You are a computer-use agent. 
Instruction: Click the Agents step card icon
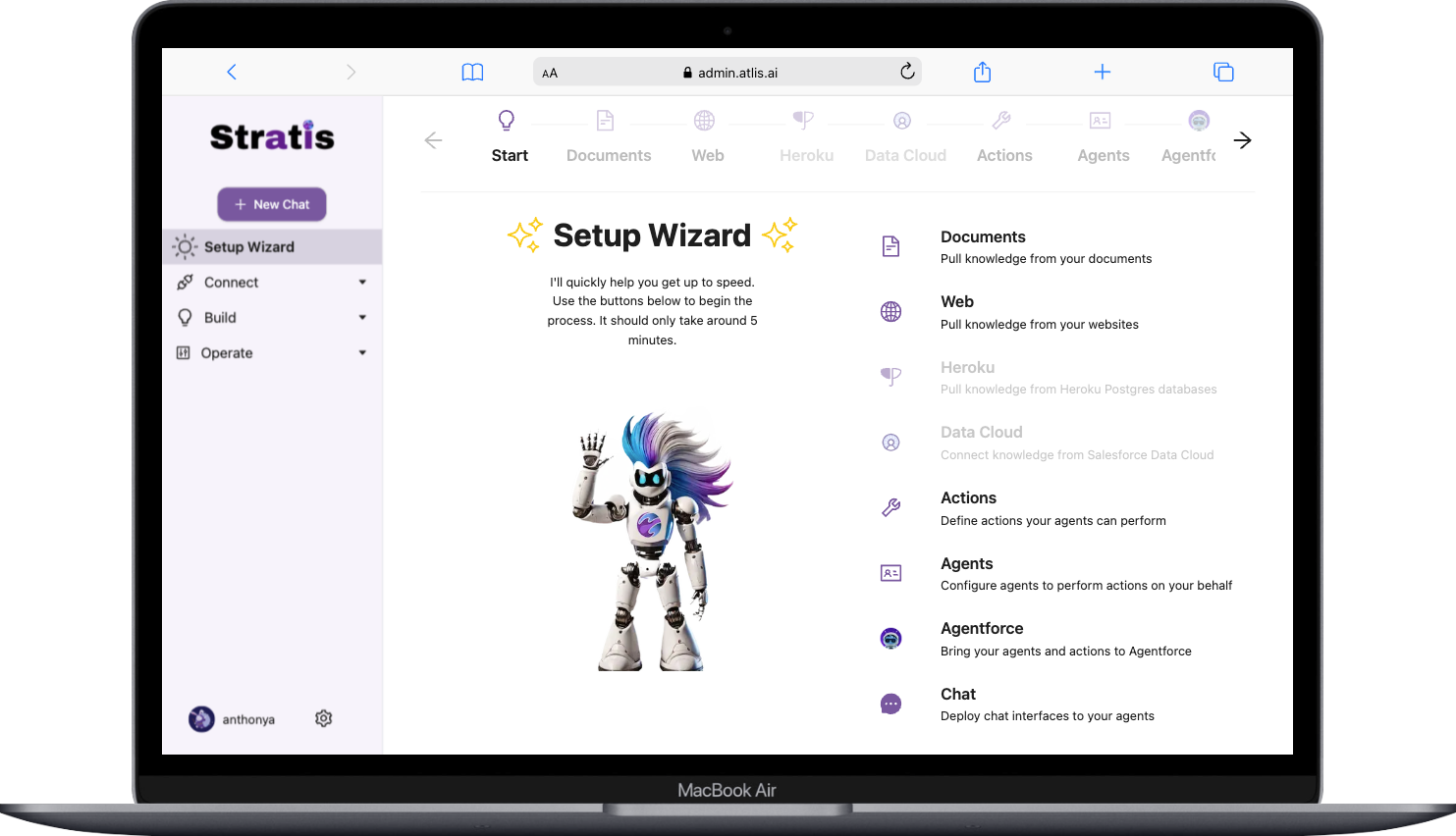pyautogui.click(x=1100, y=121)
